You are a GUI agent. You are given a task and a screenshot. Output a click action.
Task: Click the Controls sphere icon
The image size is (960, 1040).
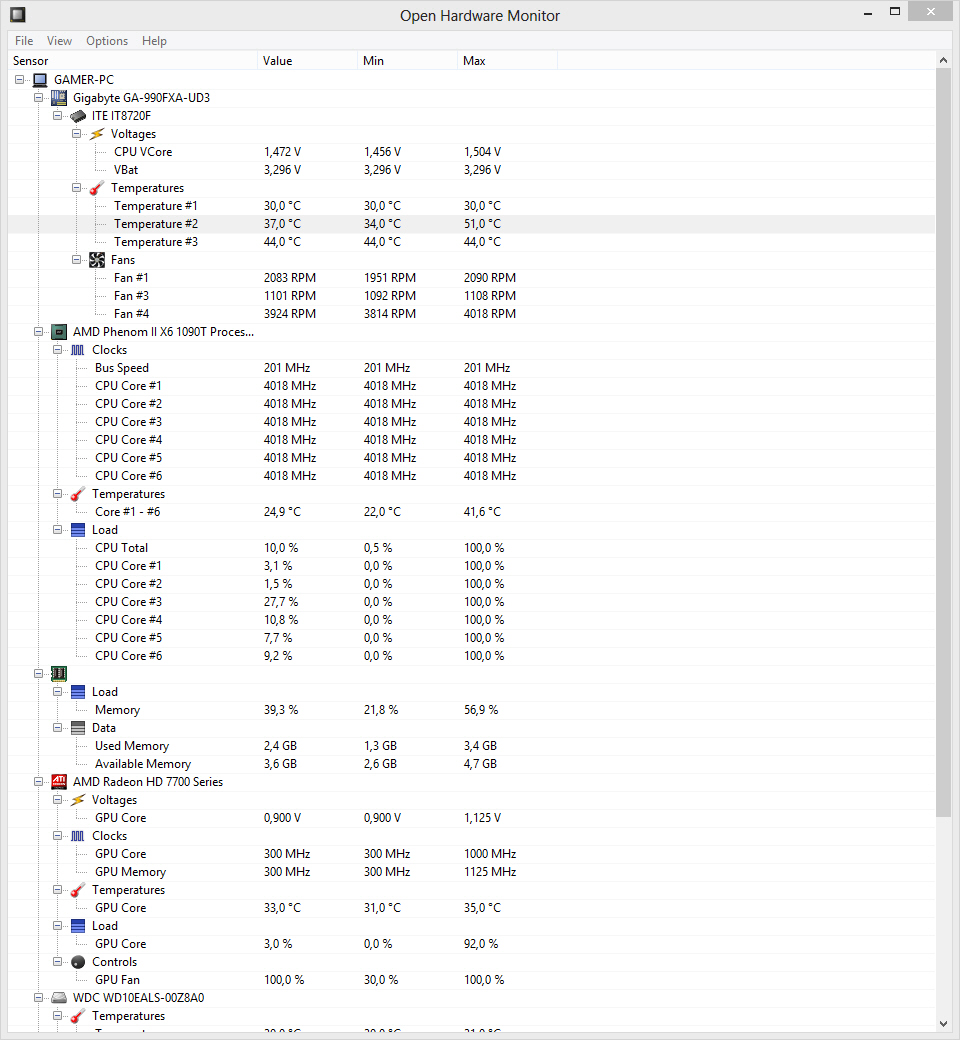coord(78,962)
